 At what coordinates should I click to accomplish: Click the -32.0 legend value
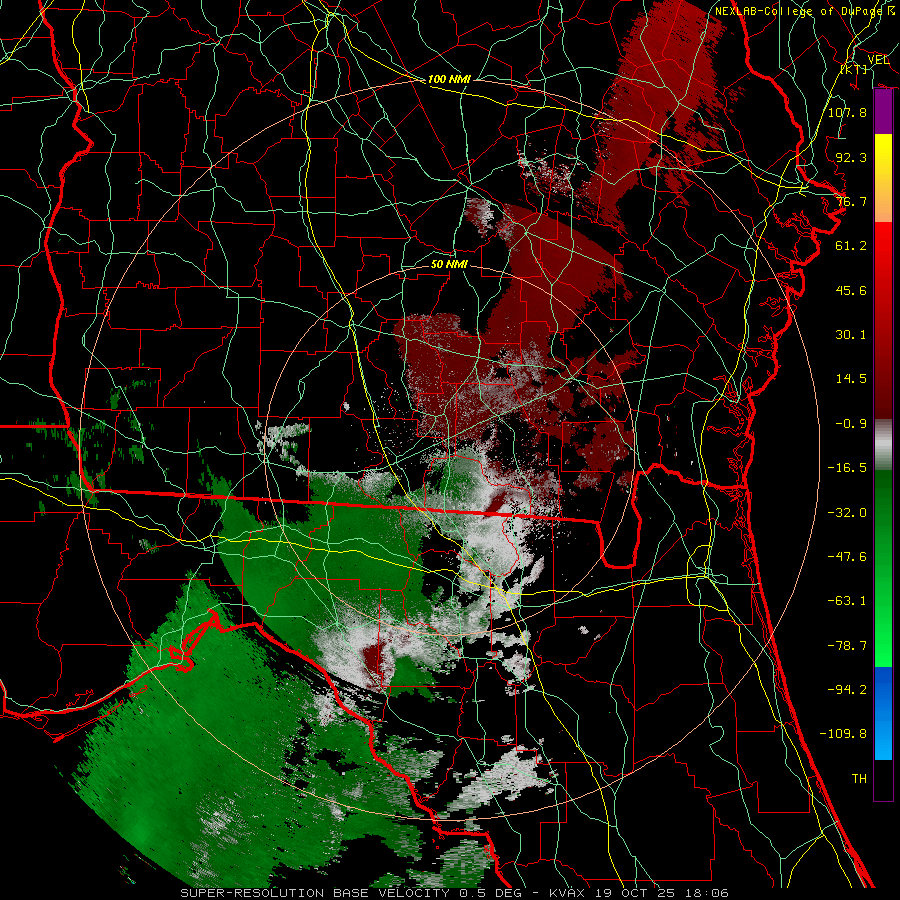847,513
